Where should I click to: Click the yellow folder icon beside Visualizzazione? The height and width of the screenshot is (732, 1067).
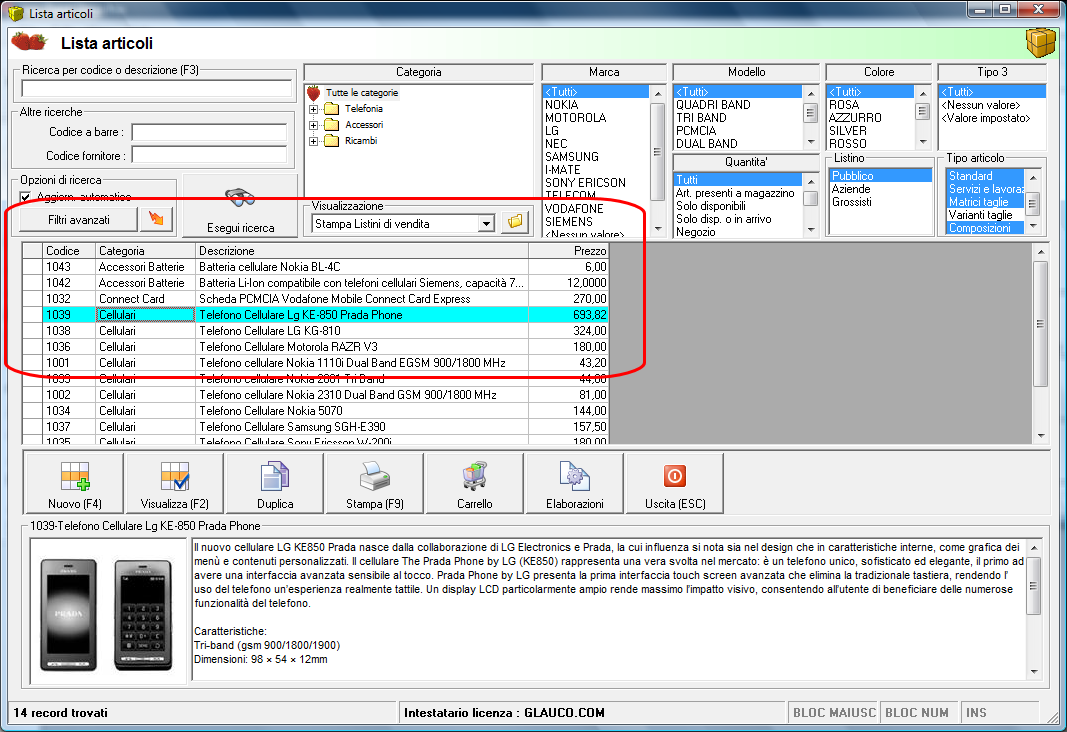click(515, 222)
